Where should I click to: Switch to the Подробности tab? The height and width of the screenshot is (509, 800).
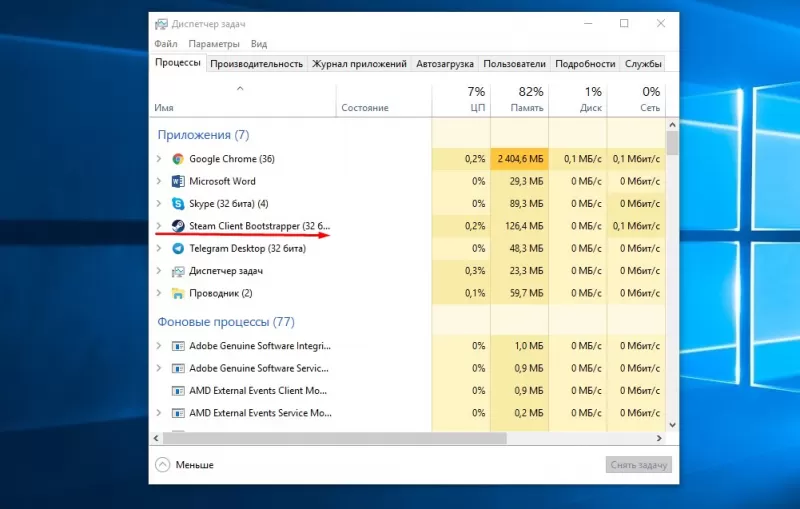585,64
